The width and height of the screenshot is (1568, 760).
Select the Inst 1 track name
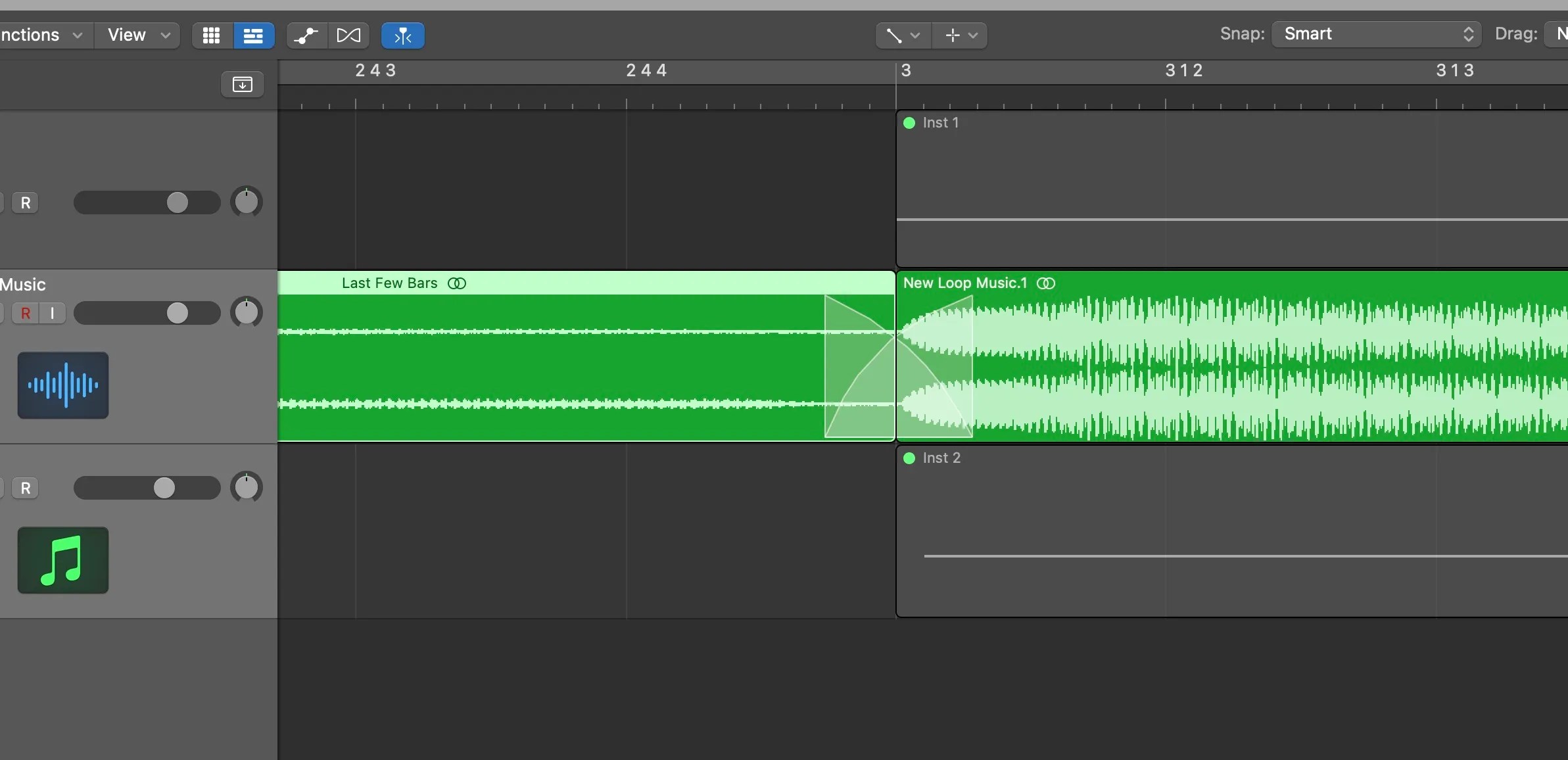click(940, 123)
